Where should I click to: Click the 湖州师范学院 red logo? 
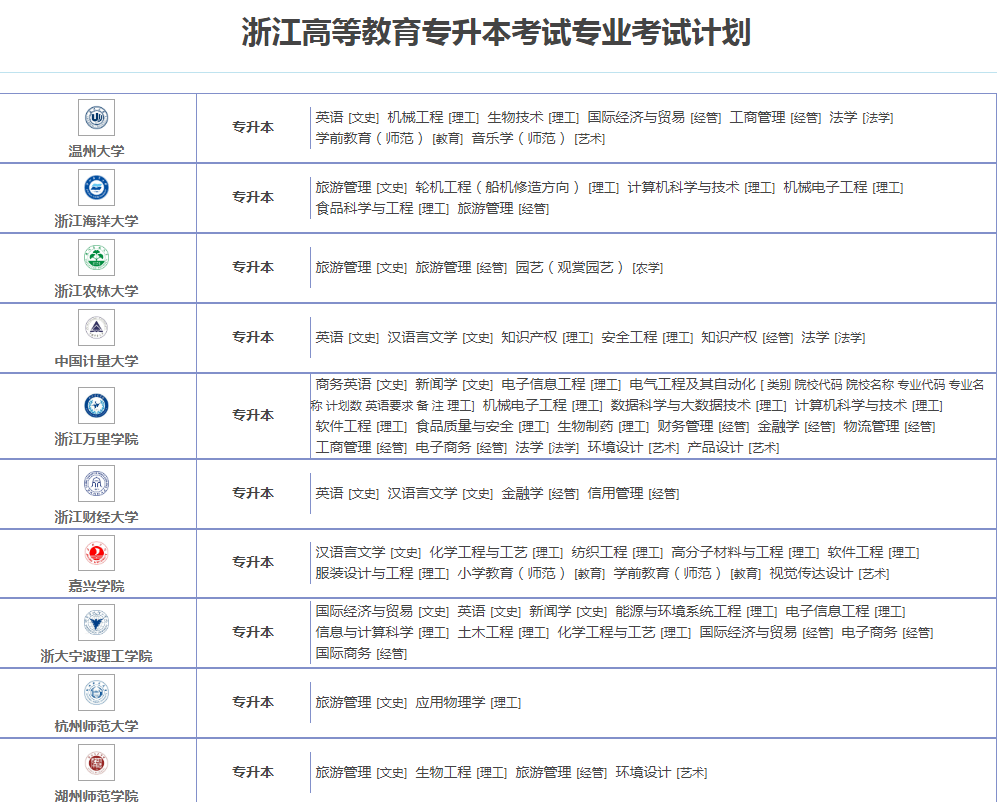tap(97, 763)
